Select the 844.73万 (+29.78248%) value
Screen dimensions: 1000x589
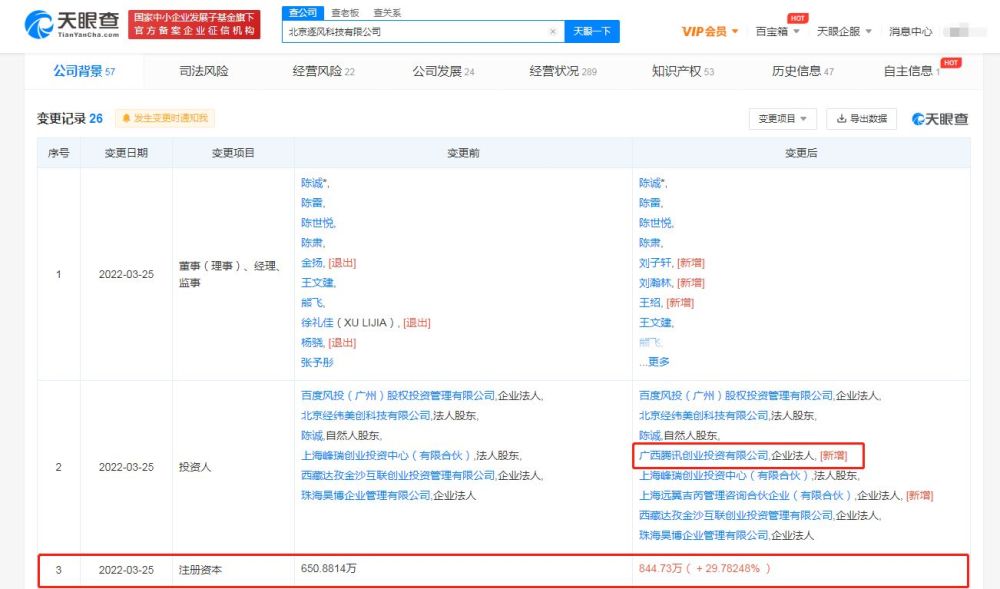click(705, 568)
